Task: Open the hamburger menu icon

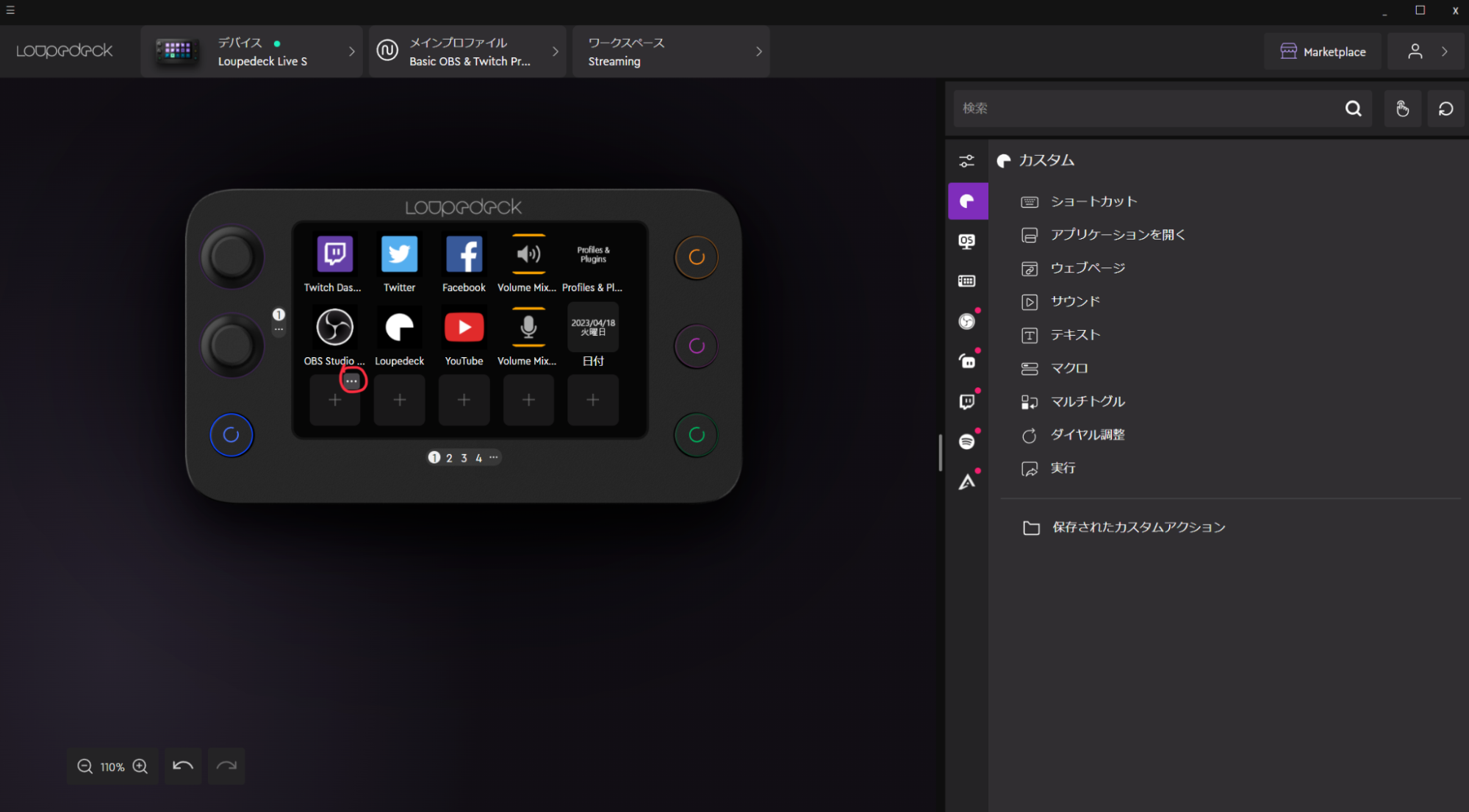Action: 10,10
